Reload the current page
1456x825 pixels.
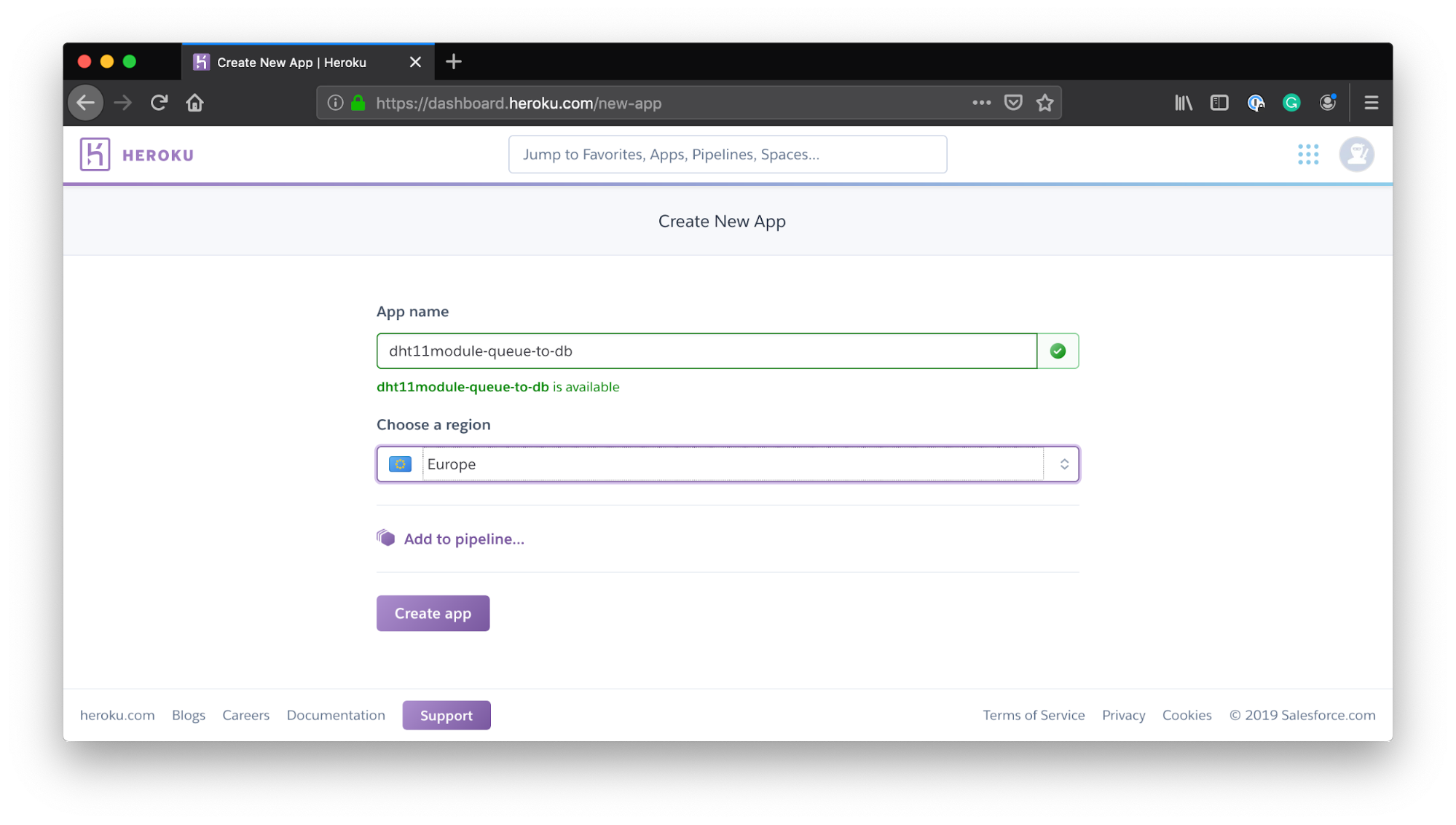point(159,103)
